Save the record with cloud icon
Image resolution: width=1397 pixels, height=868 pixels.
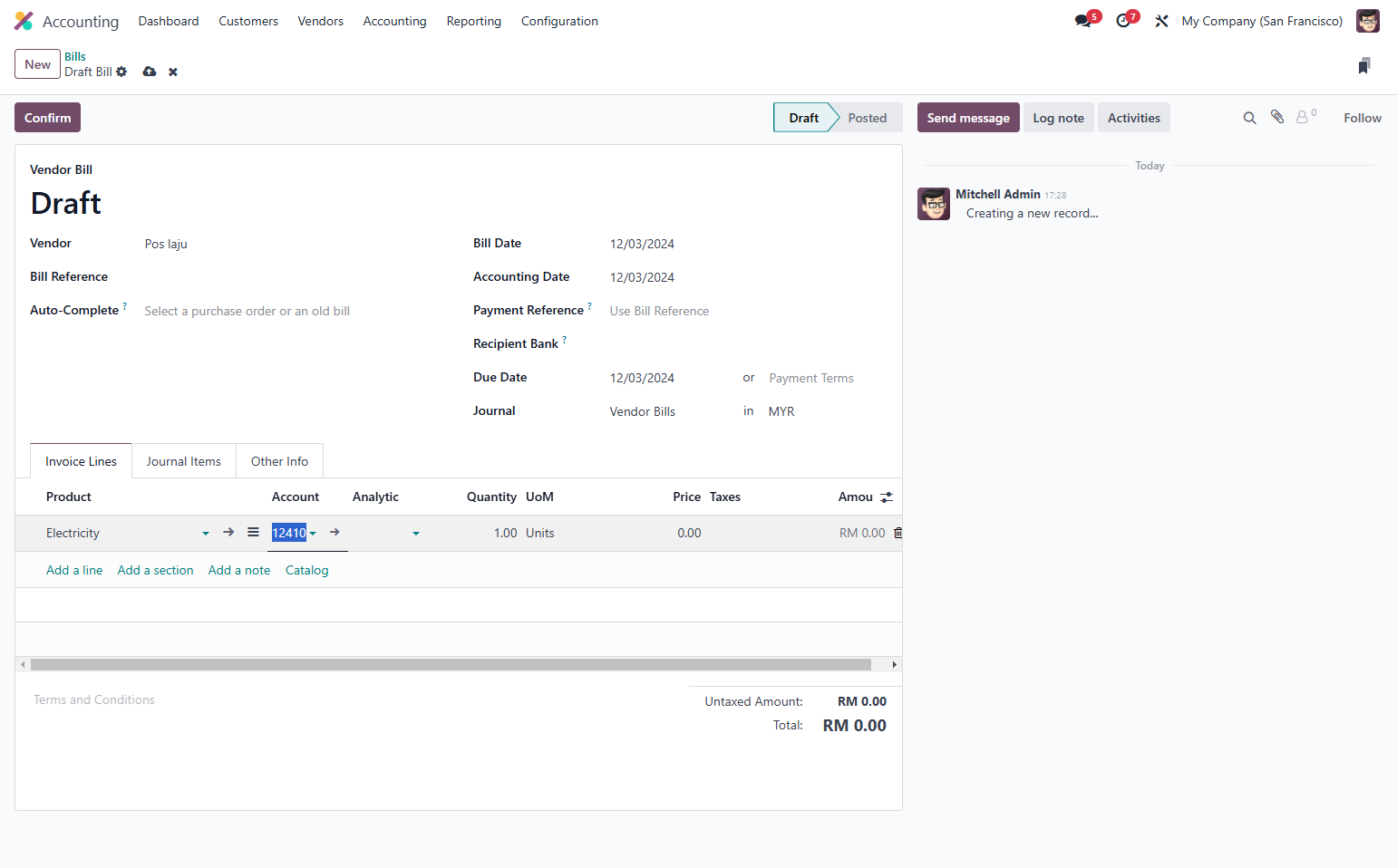coord(150,72)
